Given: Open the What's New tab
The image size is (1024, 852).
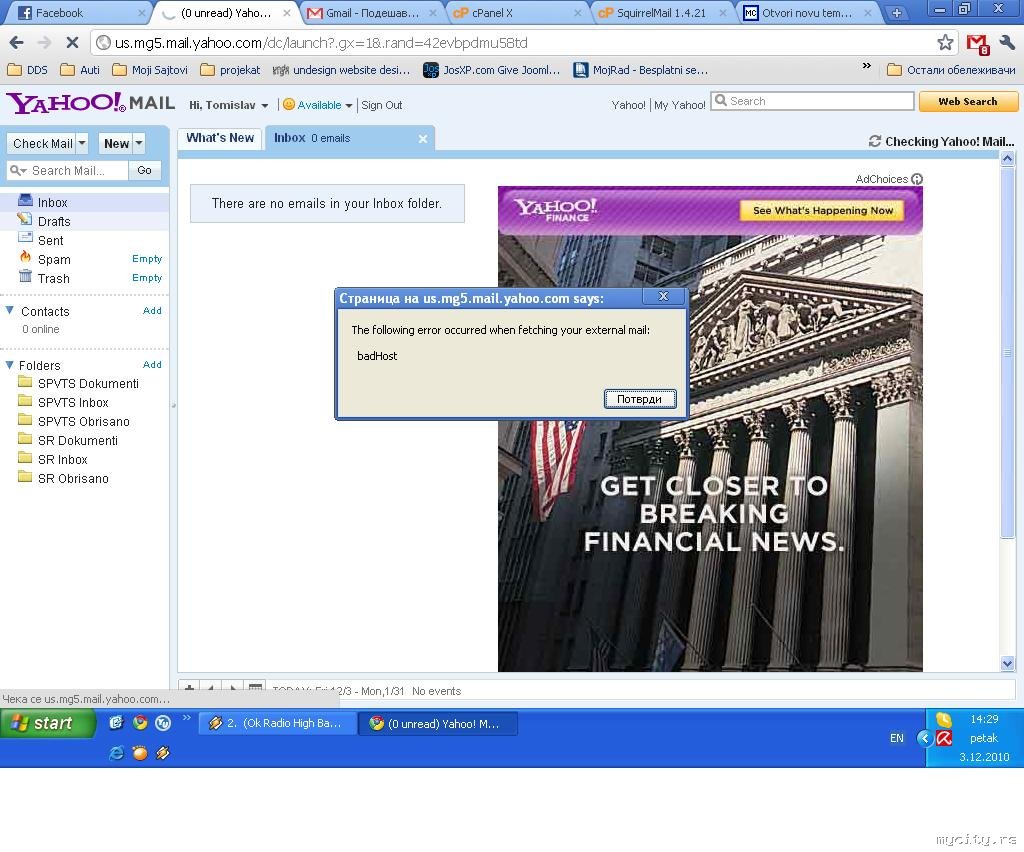Looking at the screenshot, I should 220,138.
